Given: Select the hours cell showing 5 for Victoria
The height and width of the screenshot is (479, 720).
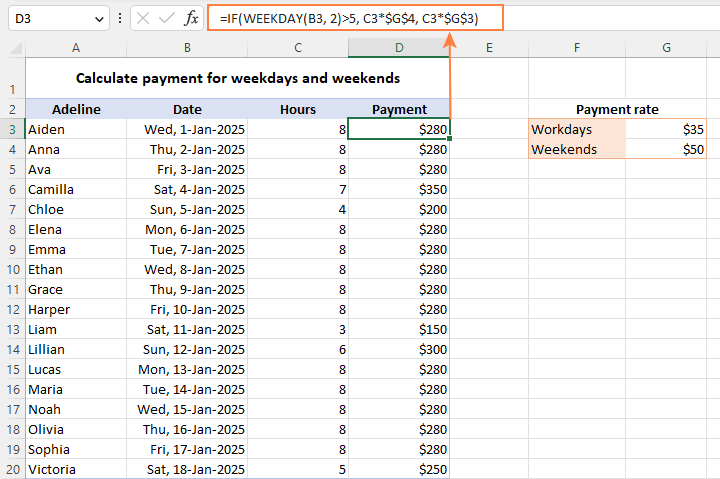Looking at the screenshot, I should (298, 469).
